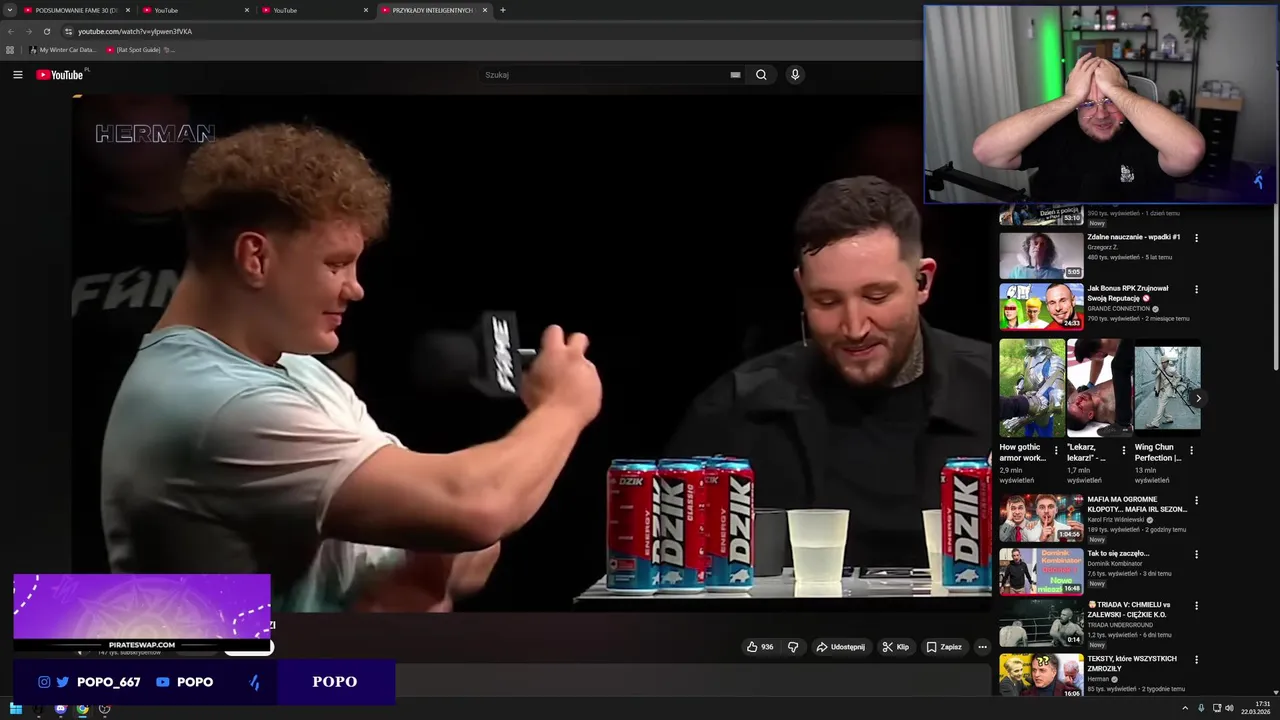Open more actions ellipsis under the video
This screenshot has width=1280, height=720.
[x=982, y=647]
